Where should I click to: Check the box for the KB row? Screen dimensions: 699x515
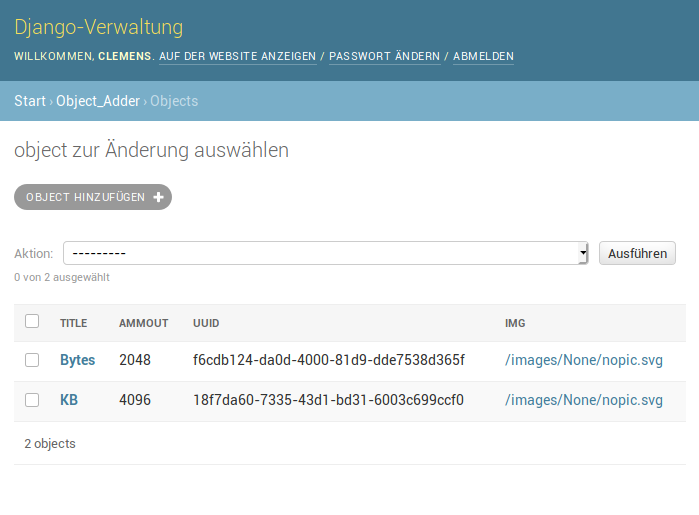(x=32, y=400)
